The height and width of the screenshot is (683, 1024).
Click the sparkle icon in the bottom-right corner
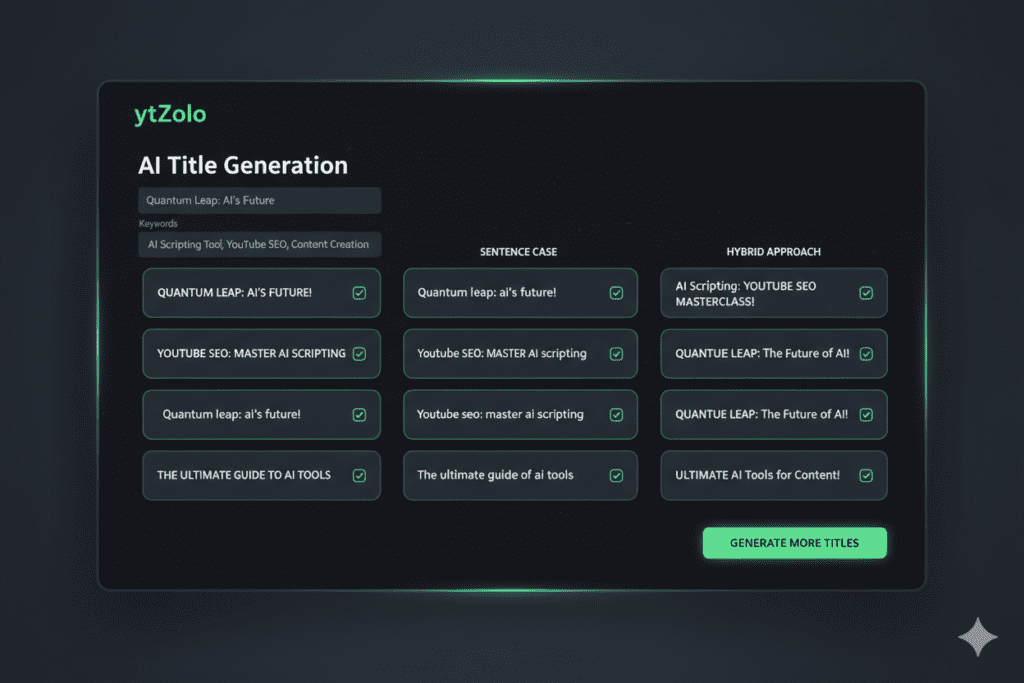point(976,636)
